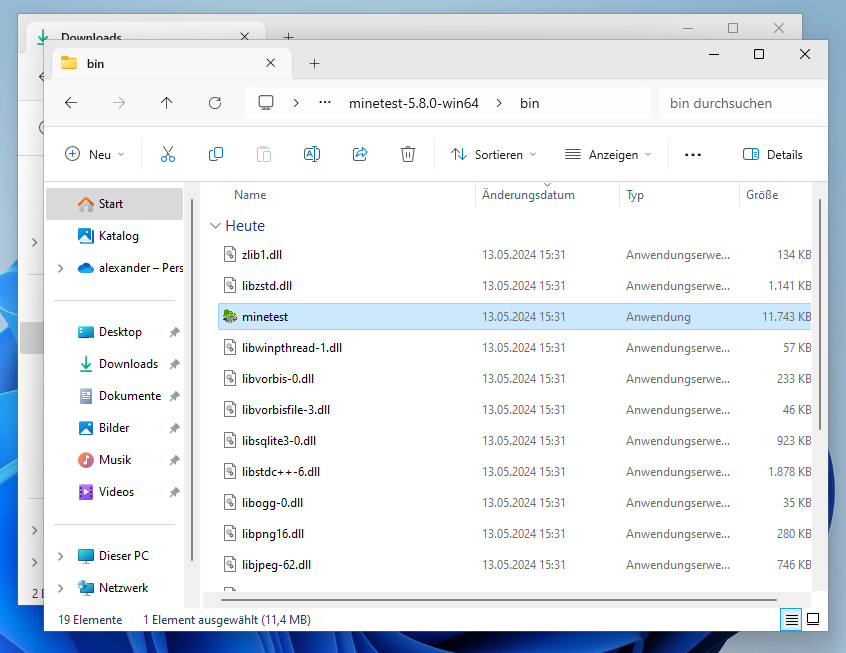
Task: Click the horizontal scrollbar of file list
Action: point(499,600)
